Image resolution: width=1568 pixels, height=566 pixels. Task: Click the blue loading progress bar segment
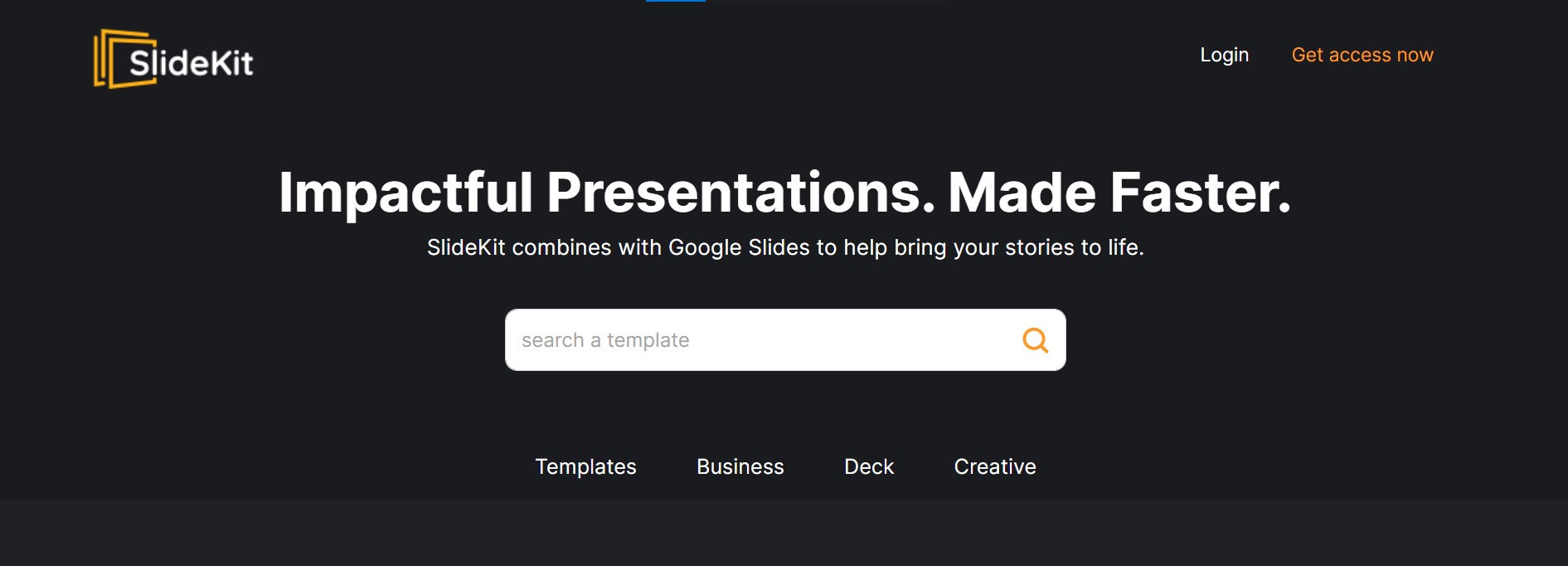pos(676,1)
